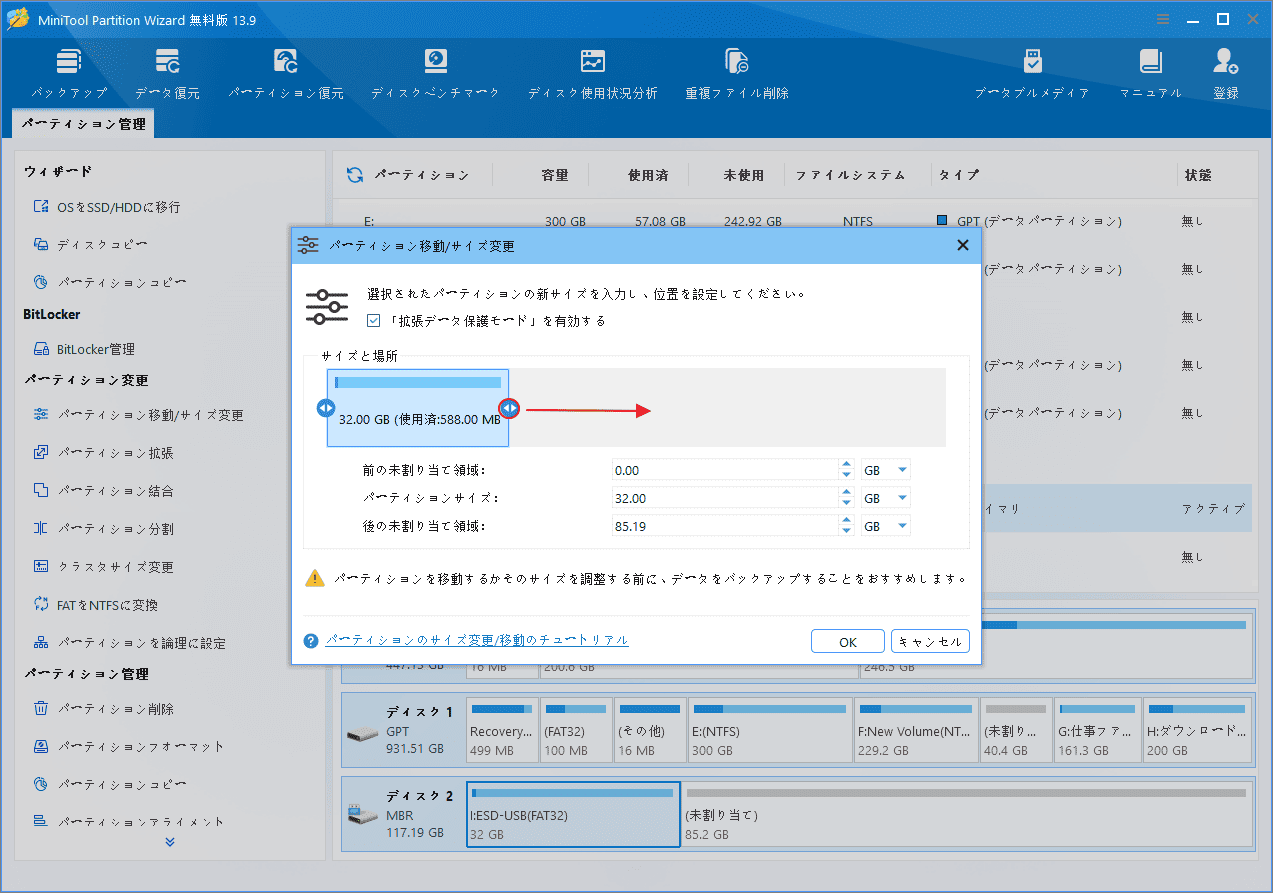Confirm resize with OK button
1273x893 pixels.
pos(848,642)
